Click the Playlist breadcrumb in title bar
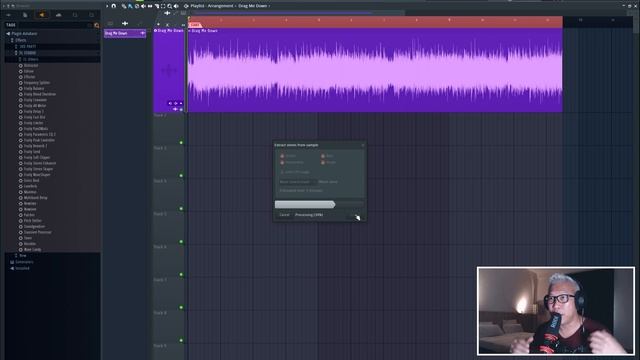The width and height of the screenshot is (640, 360). click(x=198, y=6)
